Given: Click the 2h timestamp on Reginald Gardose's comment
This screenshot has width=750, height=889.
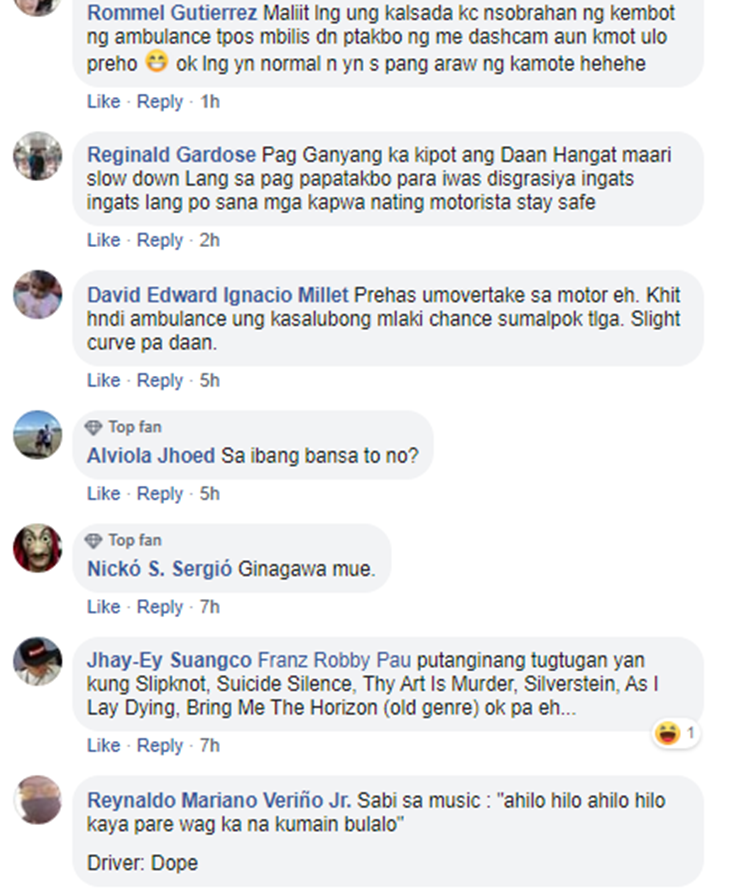Looking at the screenshot, I should click(x=209, y=240).
